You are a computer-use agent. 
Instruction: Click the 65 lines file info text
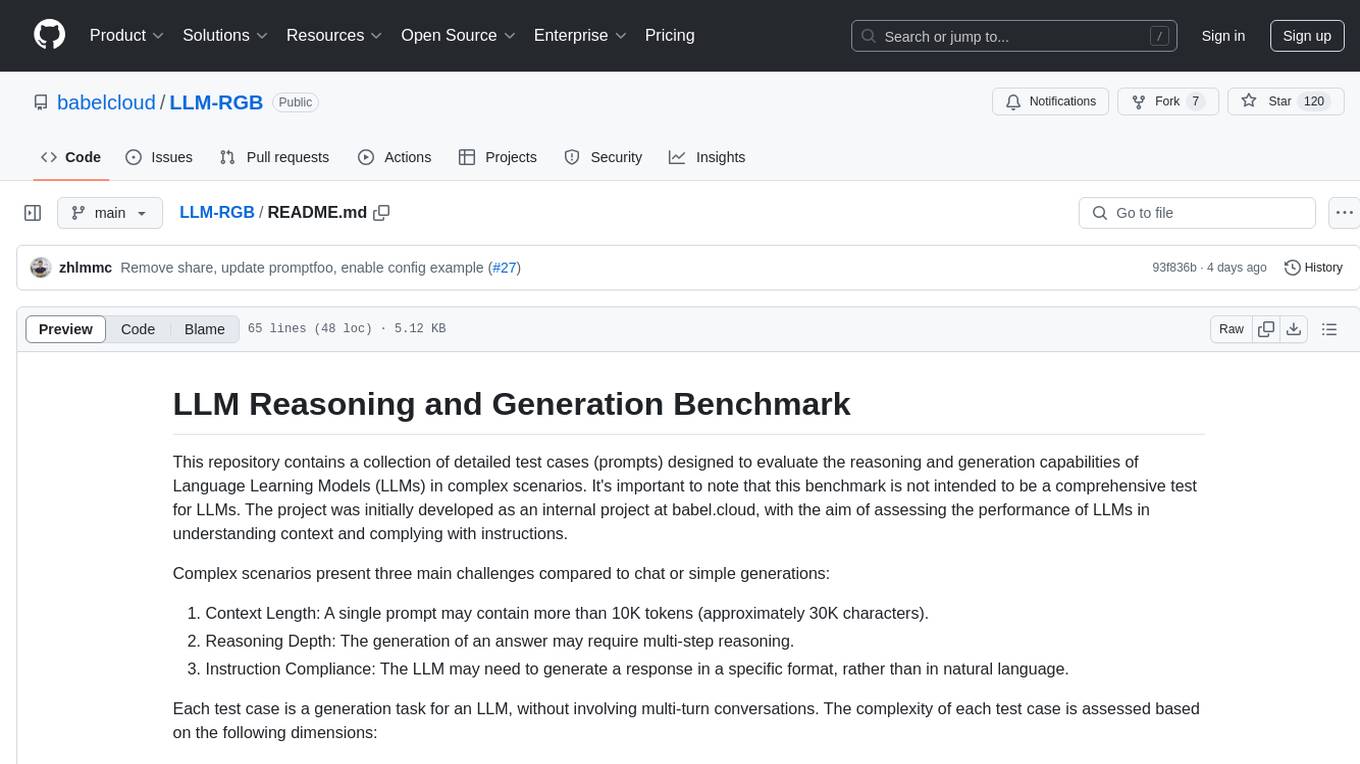[x=347, y=329]
